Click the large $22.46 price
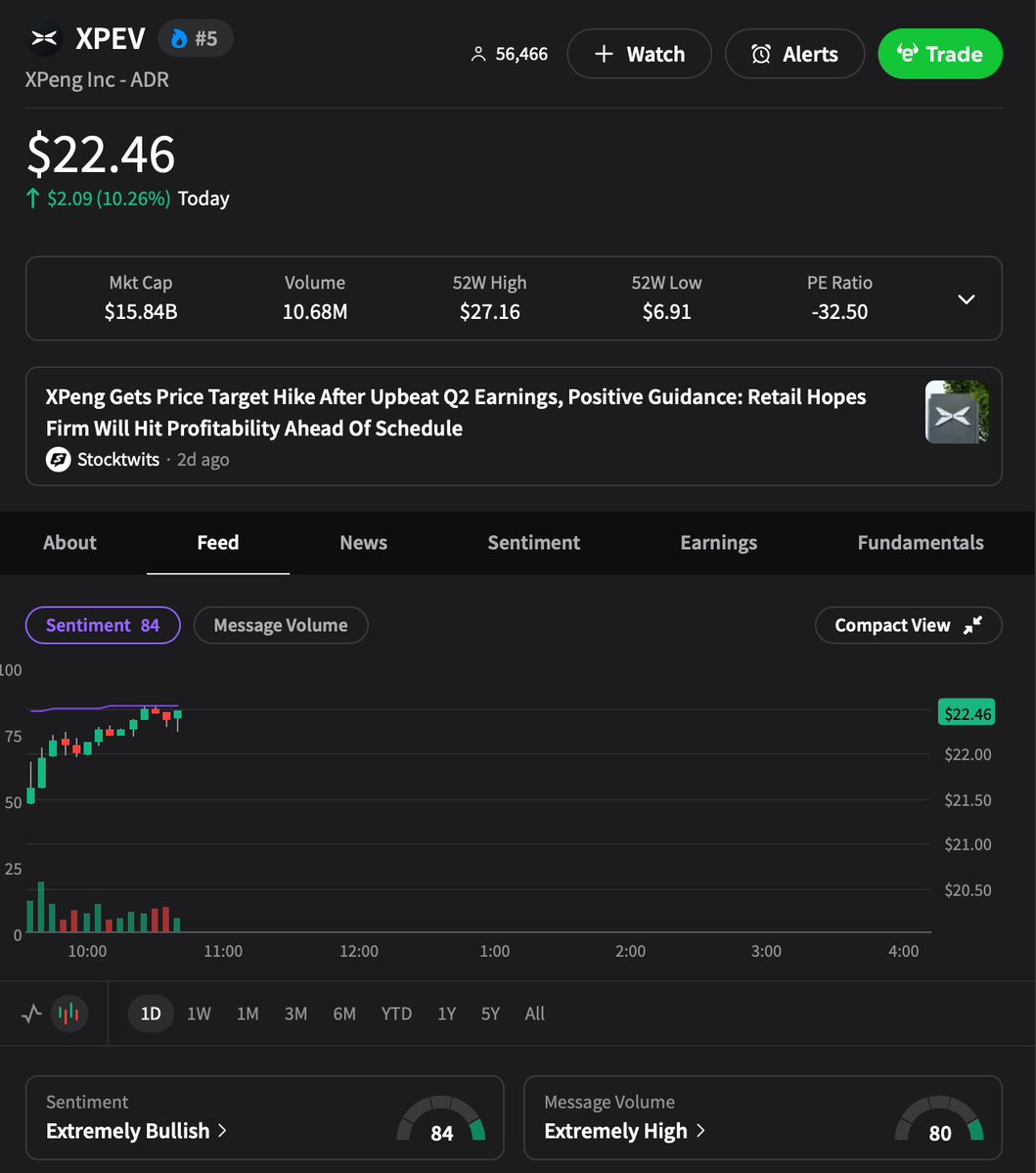1036x1173 pixels. coord(101,155)
